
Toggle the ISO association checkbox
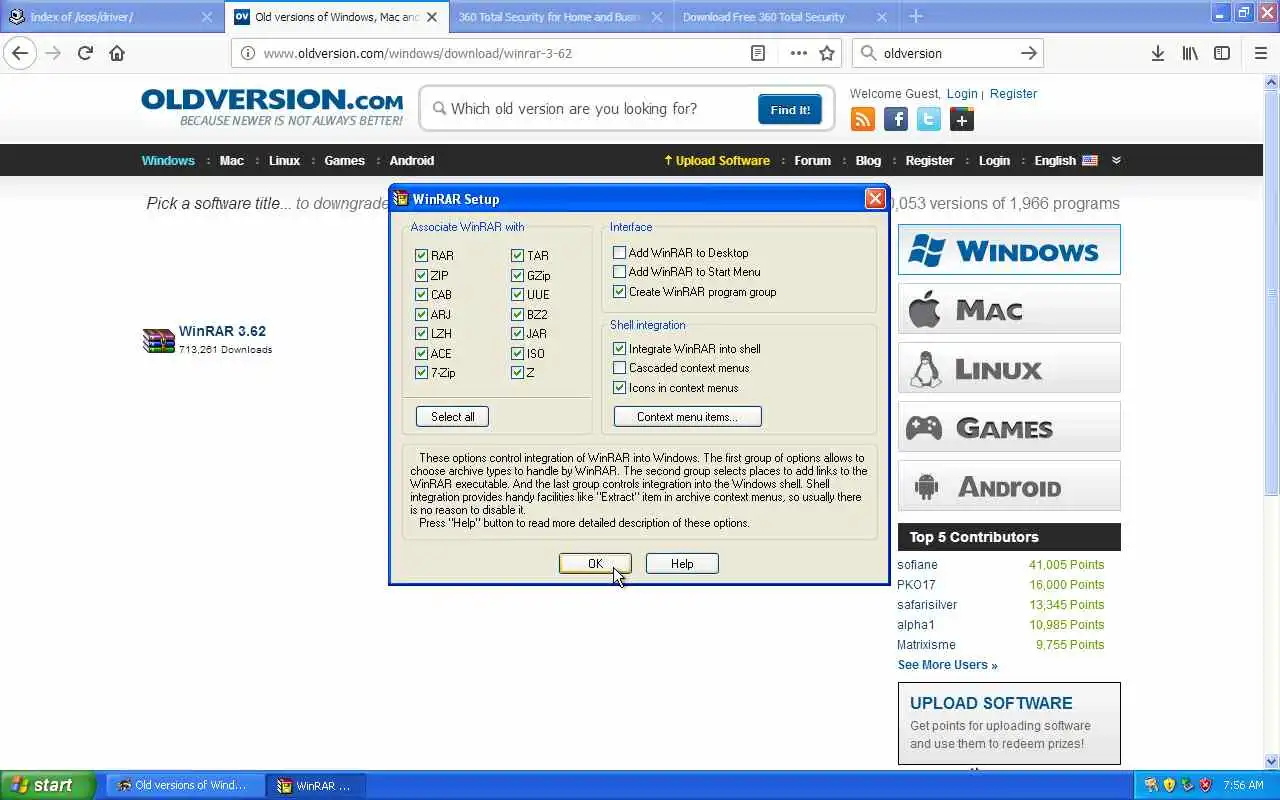pos(517,354)
